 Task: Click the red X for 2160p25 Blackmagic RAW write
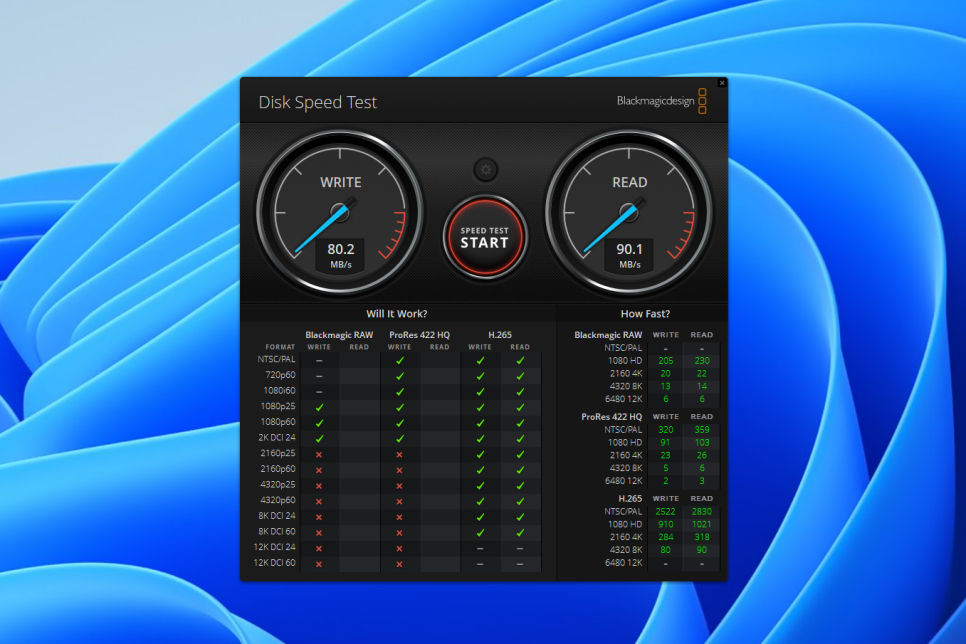tap(319, 454)
